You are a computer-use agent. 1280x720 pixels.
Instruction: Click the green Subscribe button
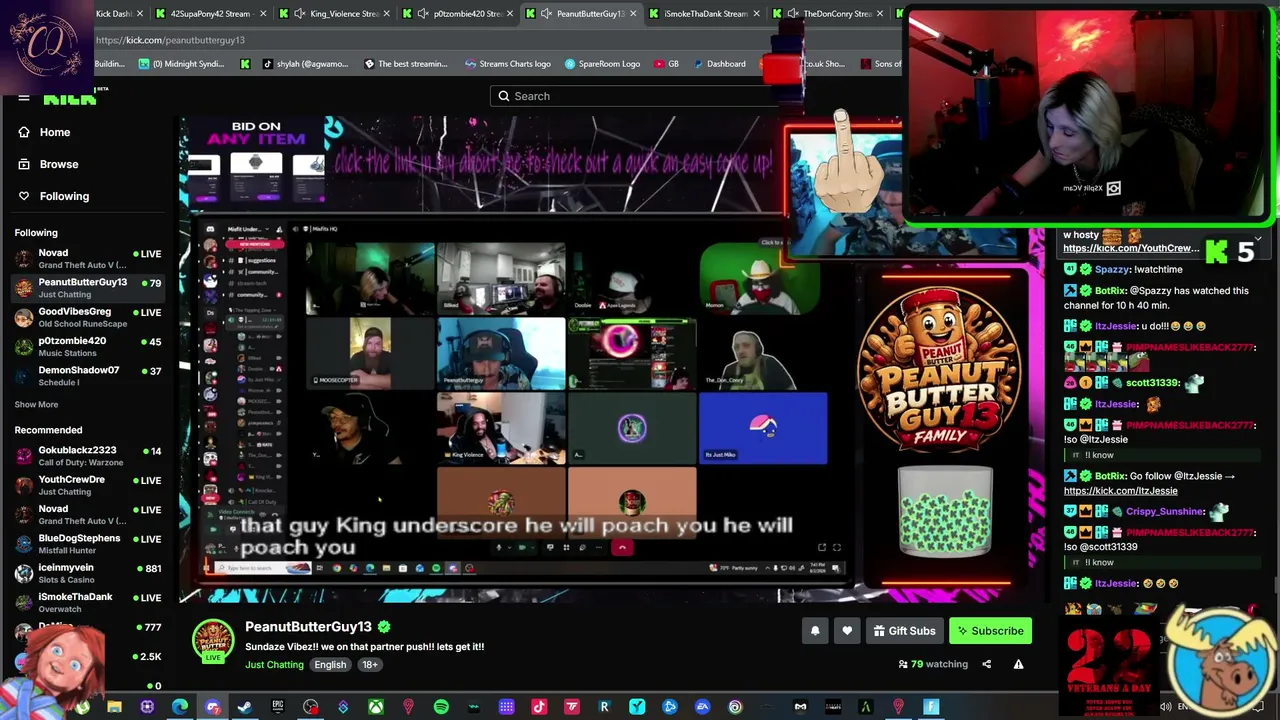[x=990, y=631]
